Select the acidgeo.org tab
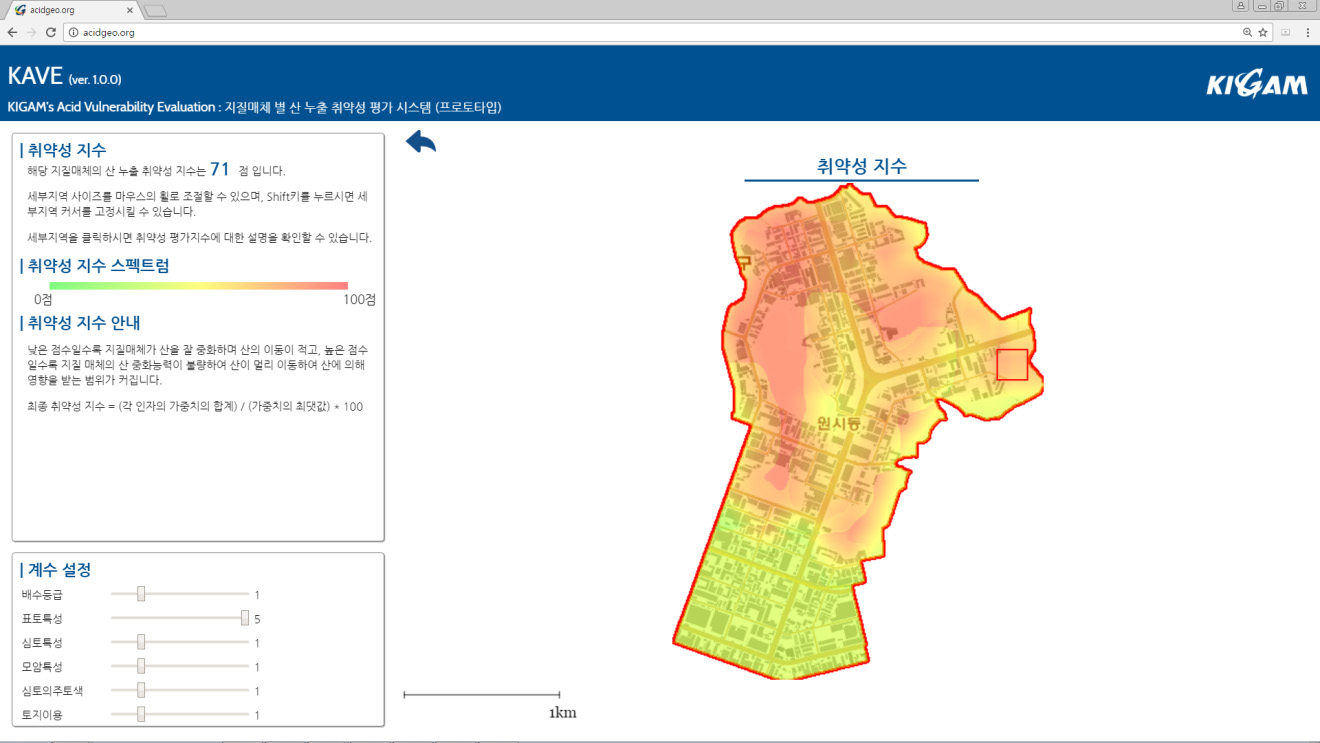The image size is (1320, 743). pos(72,10)
